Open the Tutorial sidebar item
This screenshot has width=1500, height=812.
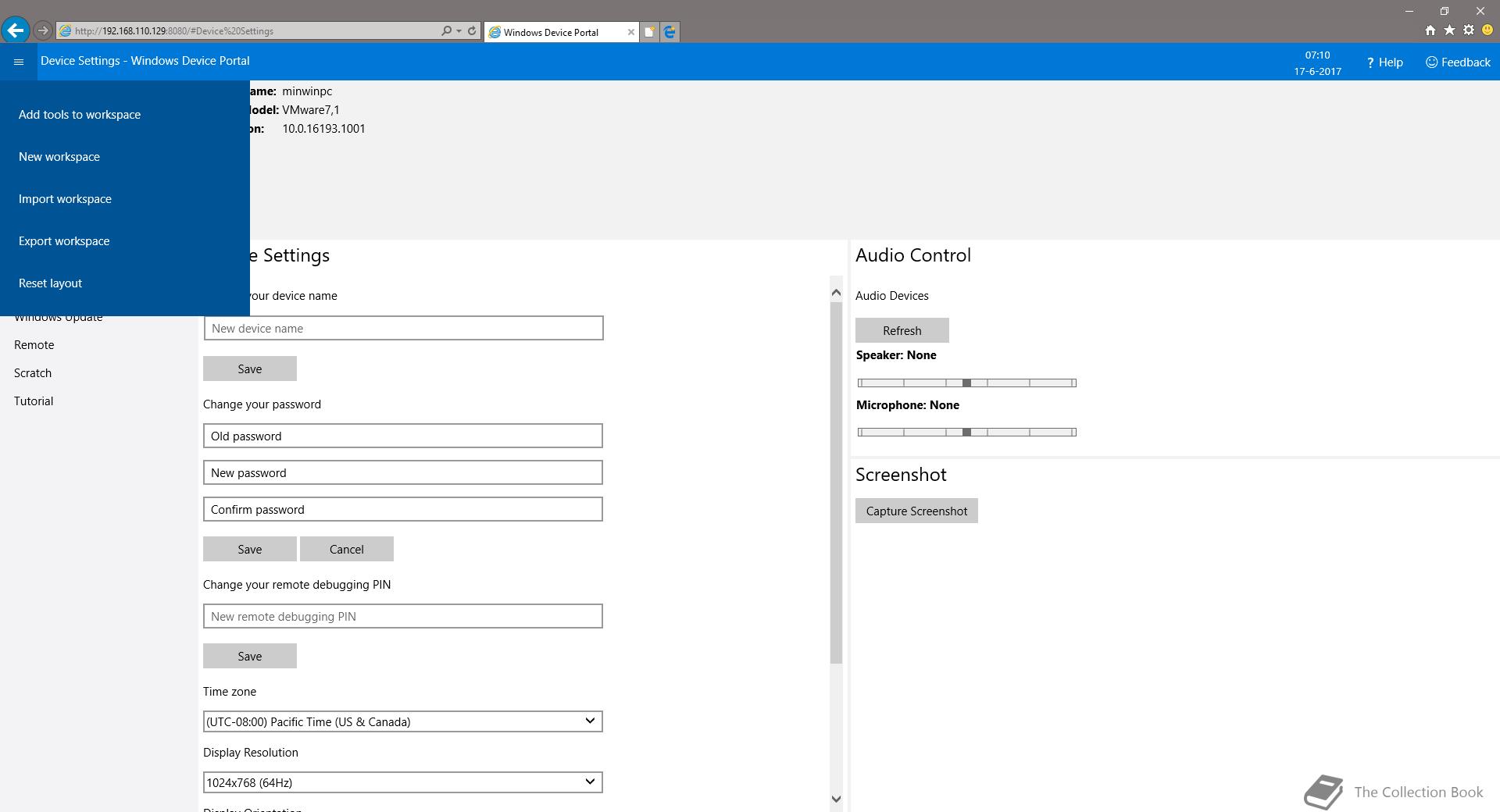pos(34,401)
